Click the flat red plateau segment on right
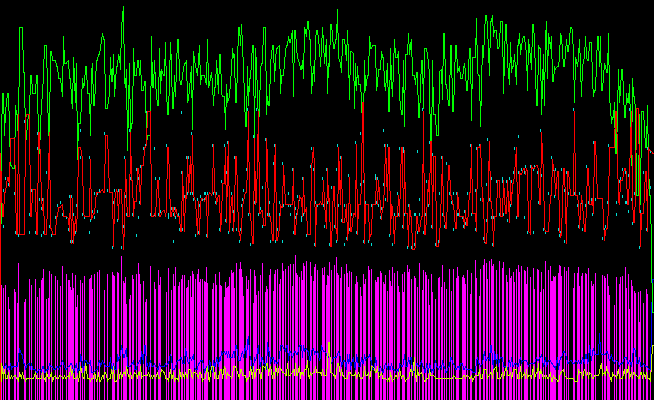 point(530,168)
